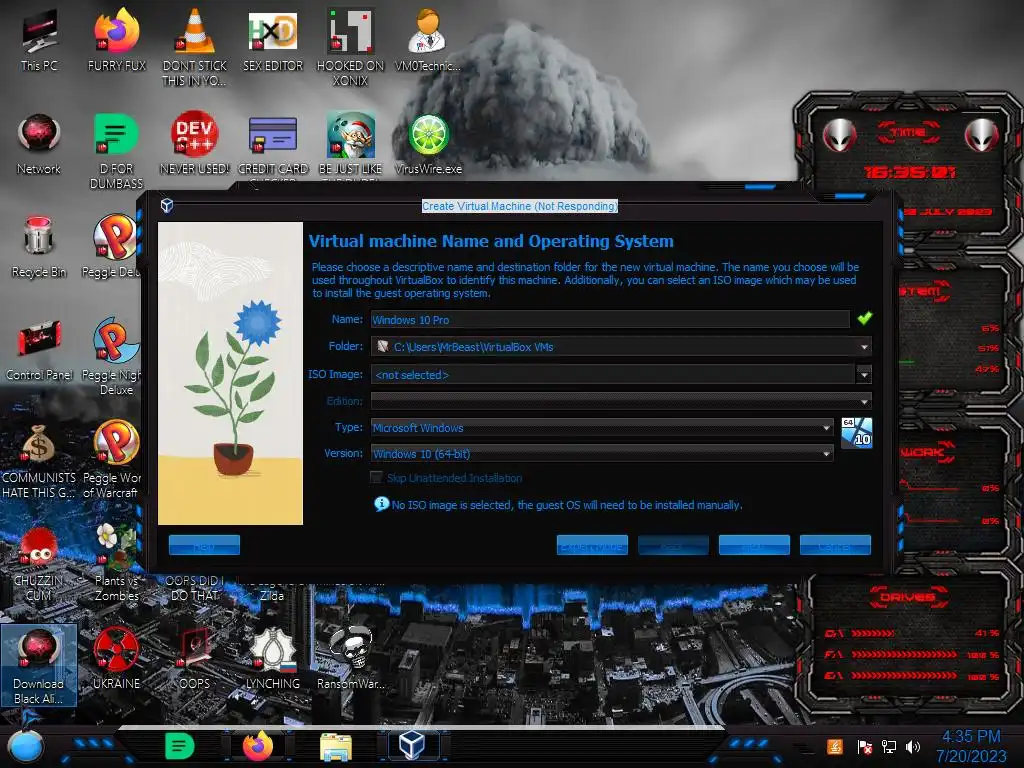Image resolution: width=1024 pixels, height=768 pixels.
Task: Open File Explorer from the taskbar
Action: tap(336, 747)
